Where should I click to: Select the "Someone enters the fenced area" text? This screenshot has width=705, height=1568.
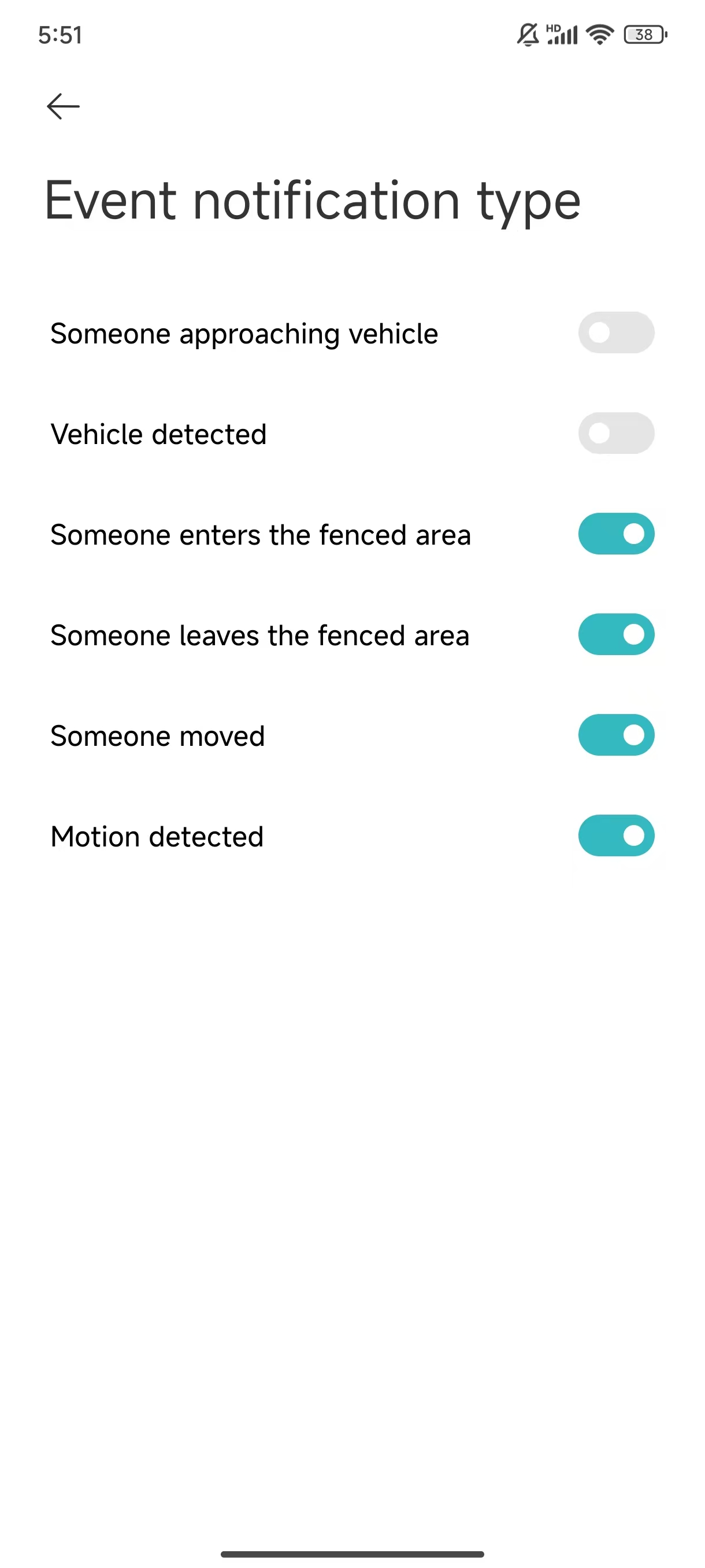[261, 535]
